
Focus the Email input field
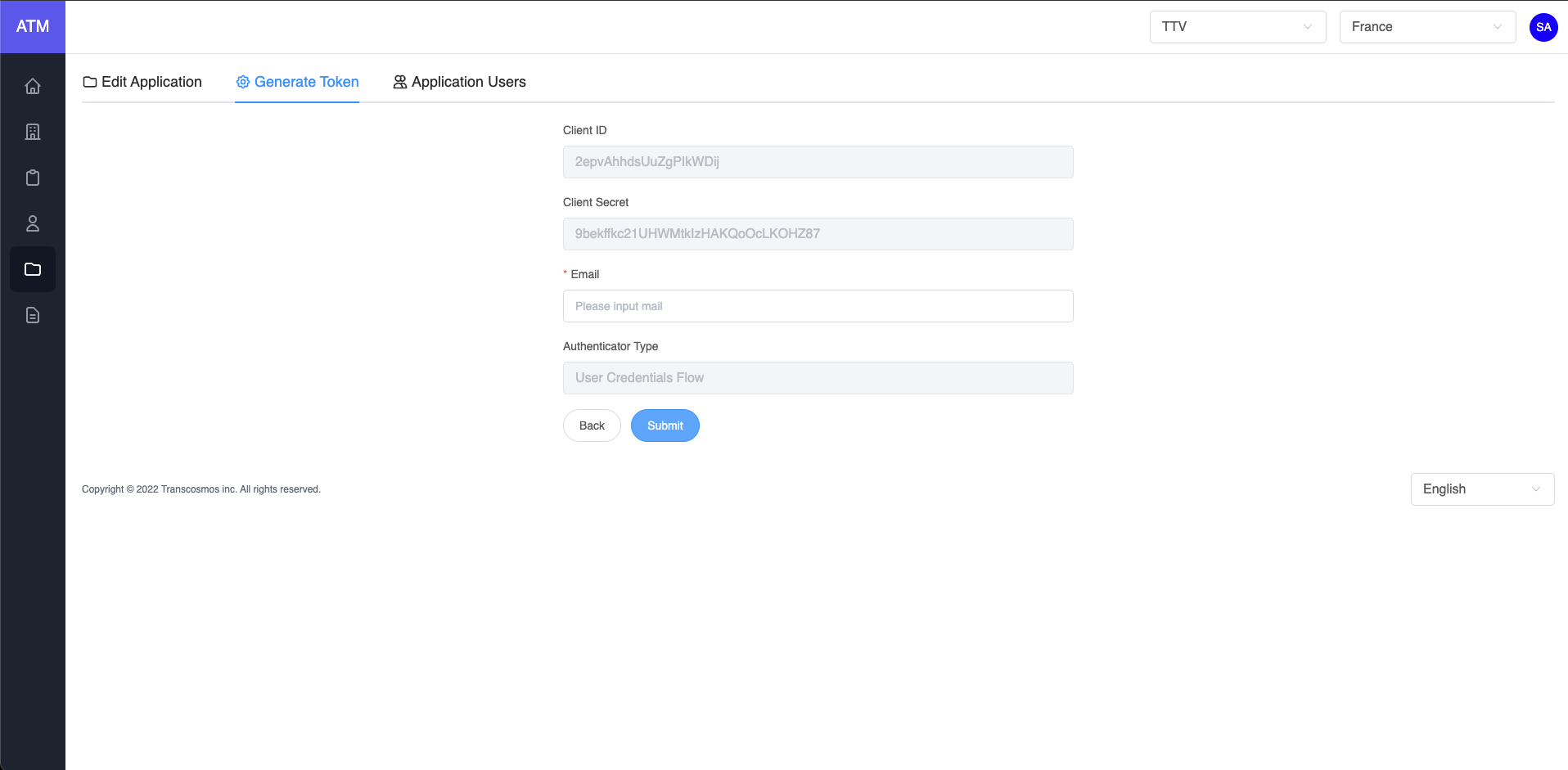click(818, 306)
